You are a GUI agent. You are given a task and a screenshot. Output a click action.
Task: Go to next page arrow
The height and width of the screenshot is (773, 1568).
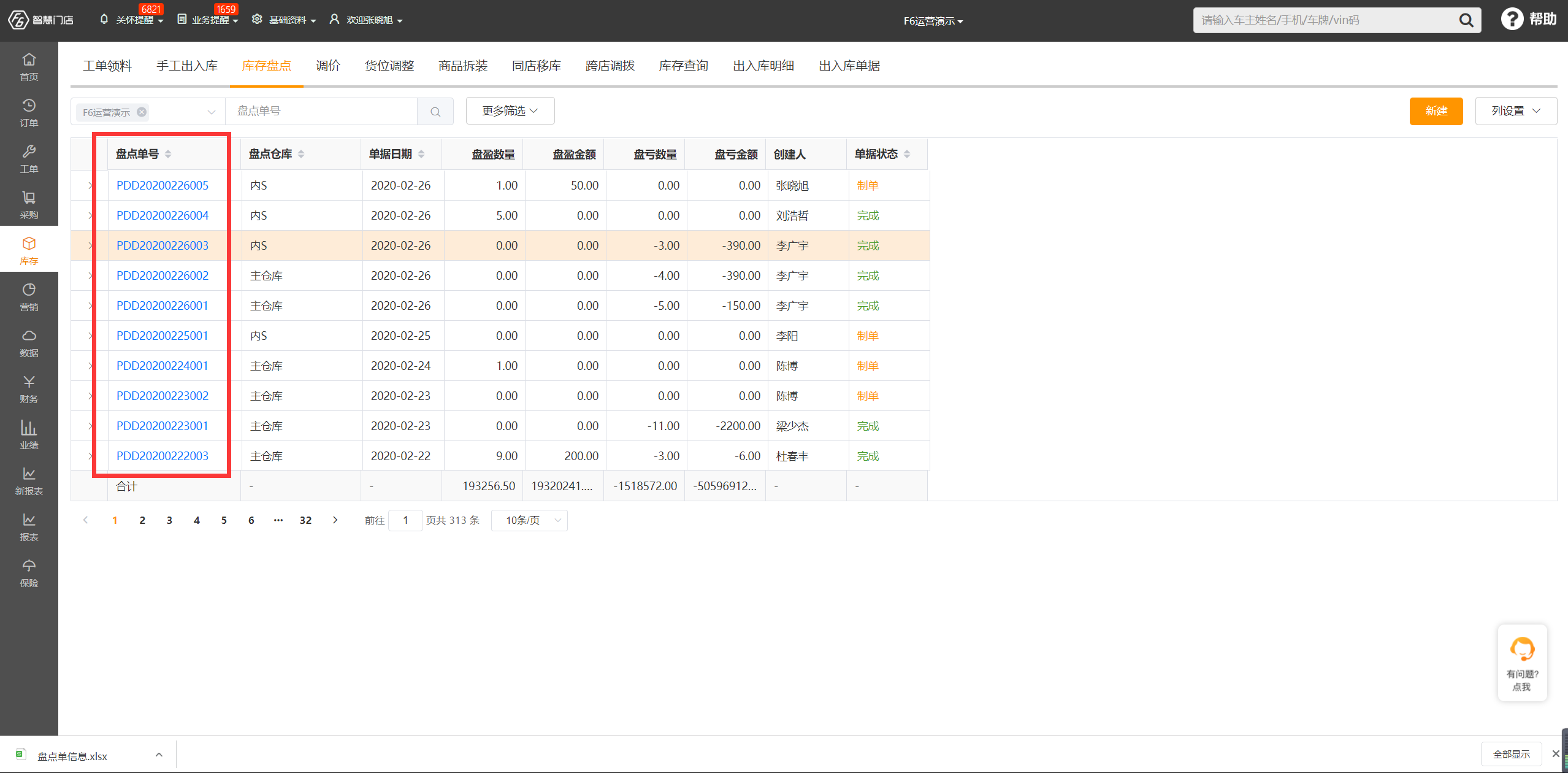[x=335, y=520]
